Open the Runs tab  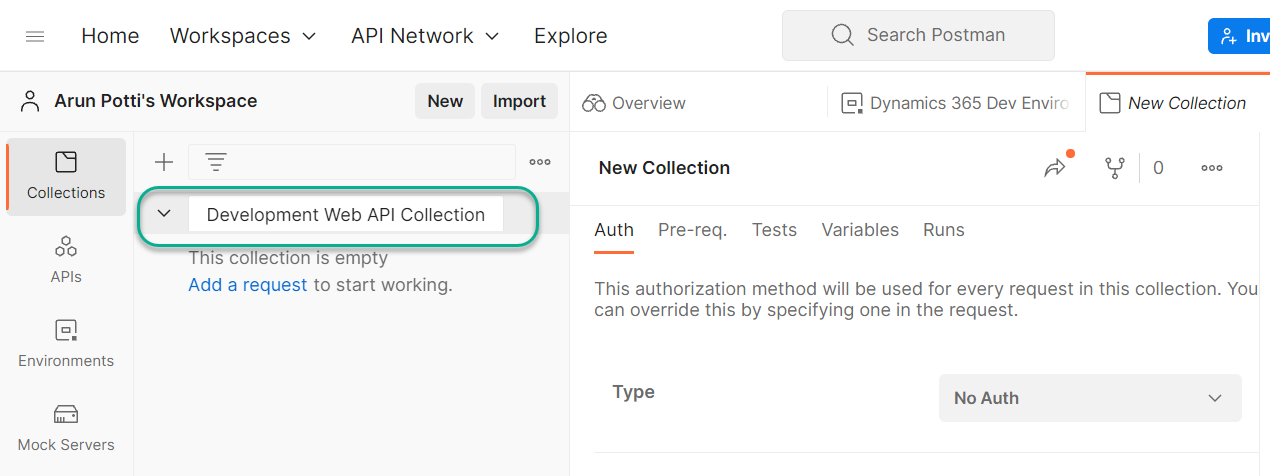point(944,230)
